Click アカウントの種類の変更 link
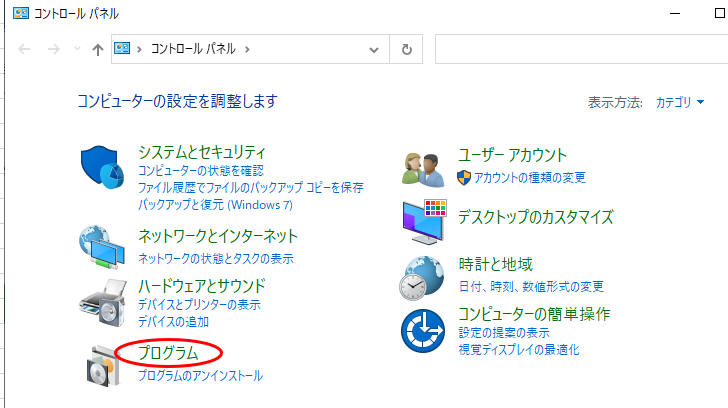The image size is (728, 408). pyautogui.click(x=530, y=177)
